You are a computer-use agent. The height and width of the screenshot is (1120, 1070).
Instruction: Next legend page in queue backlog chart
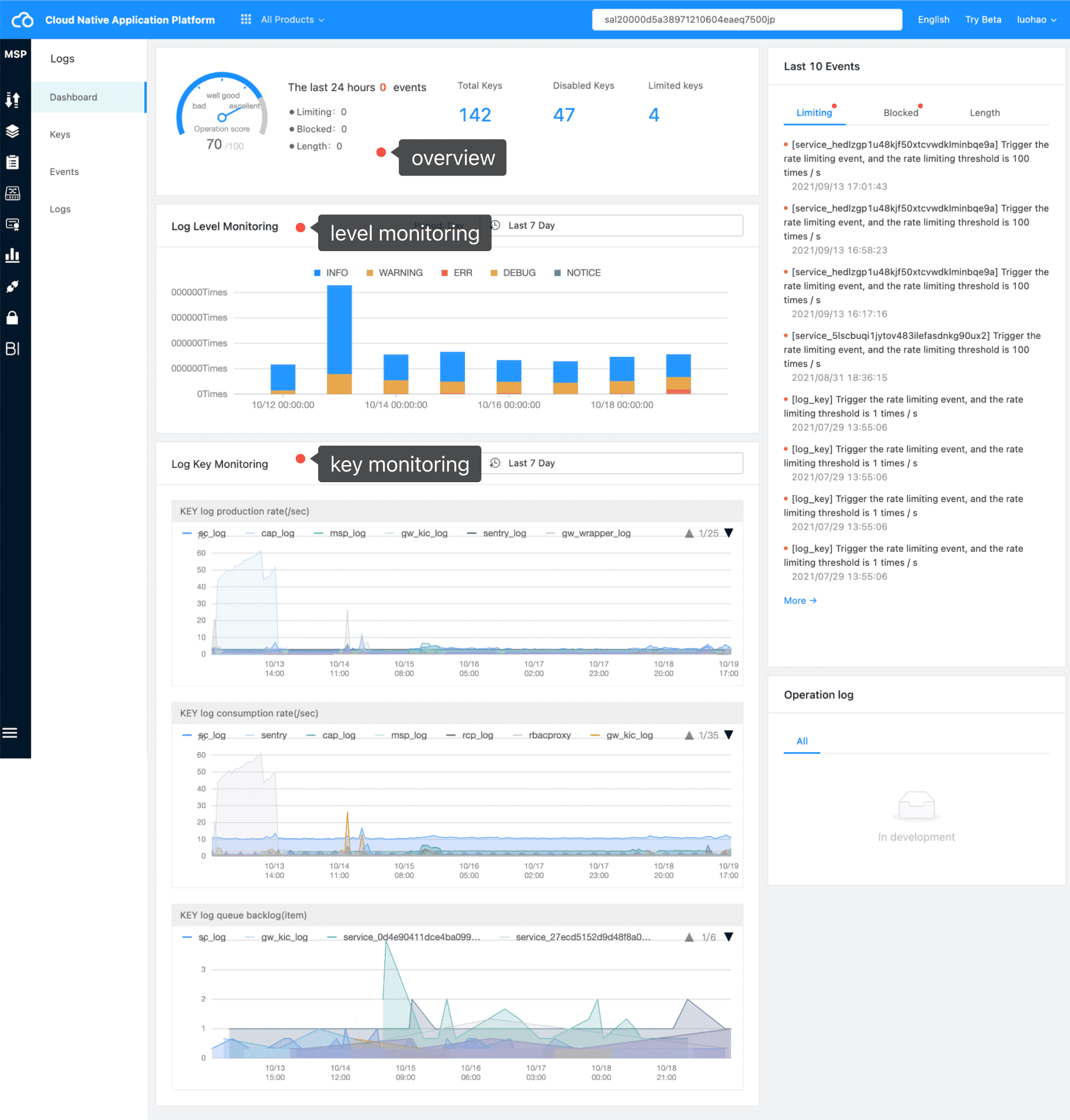[729, 937]
